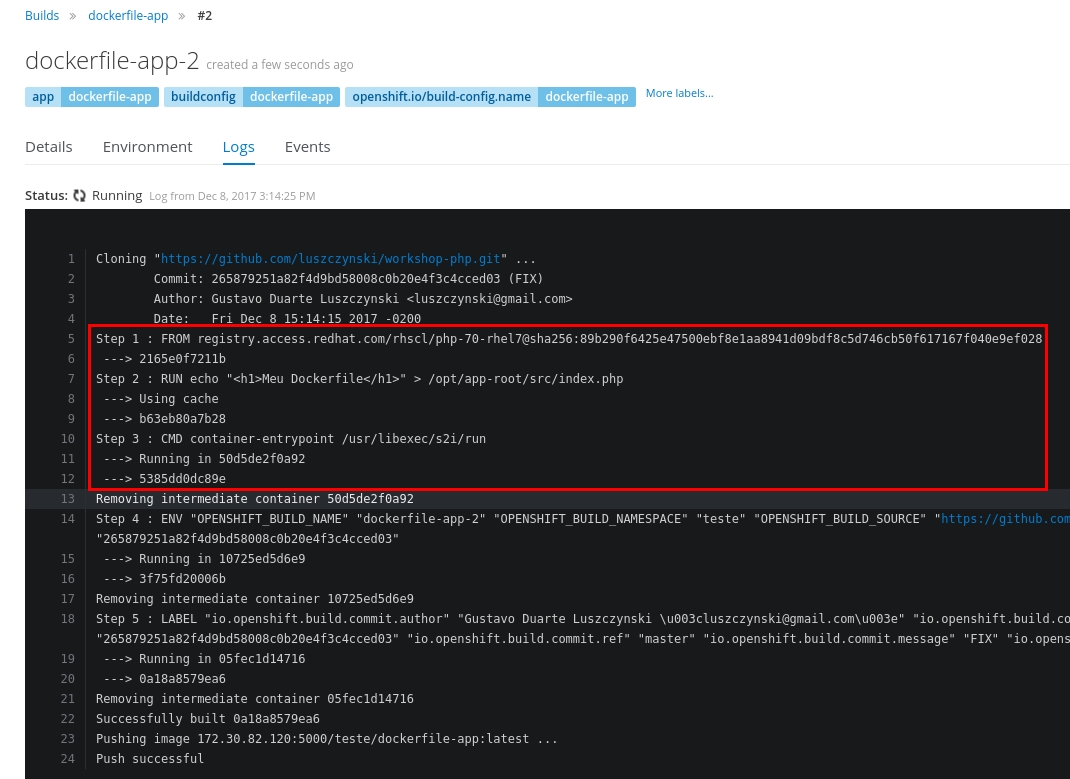Open the GitHub workshop-php.git link in log
Viewport: 1070px width, 779px height.
click(x=330, y=259)
